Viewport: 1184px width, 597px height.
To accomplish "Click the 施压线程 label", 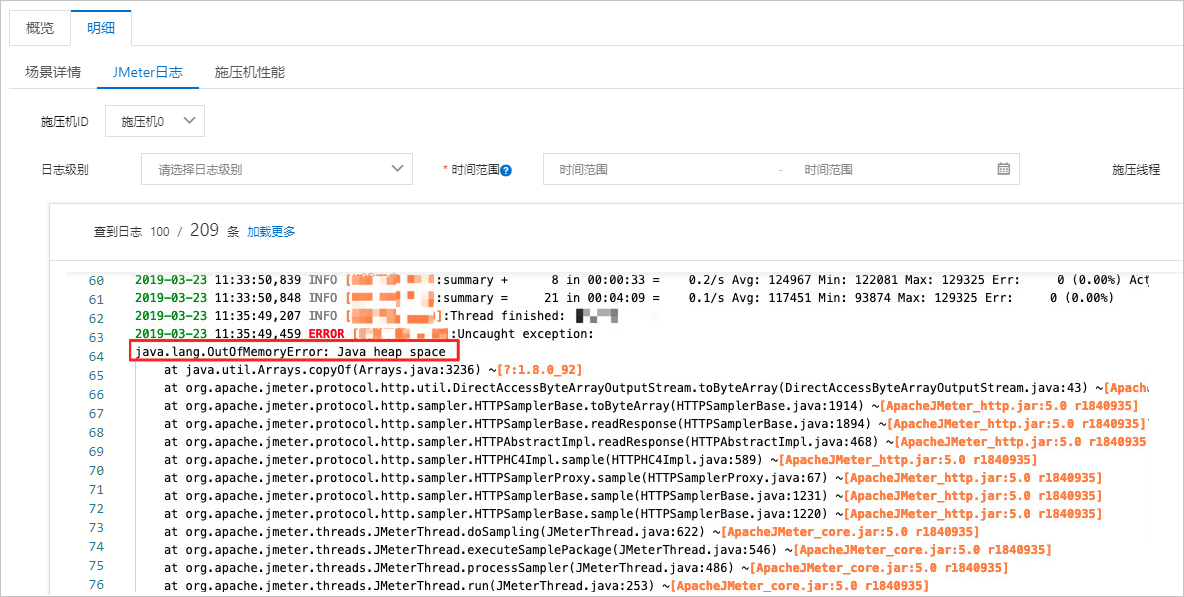I will [1136, 170].
